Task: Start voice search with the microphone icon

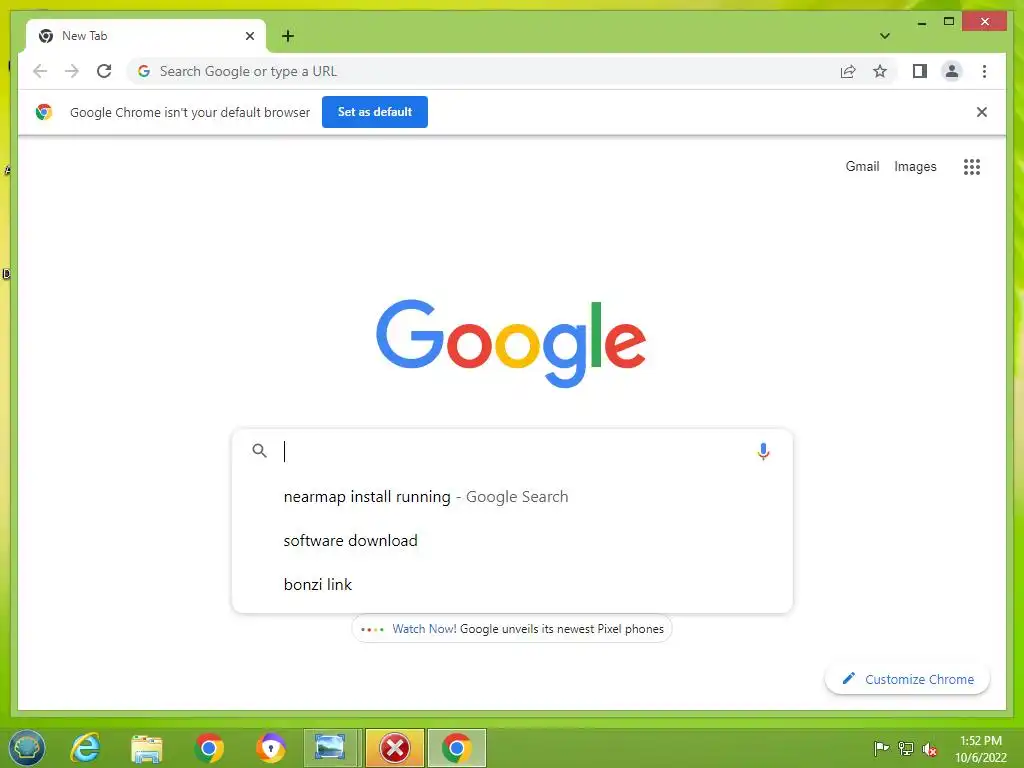Action: pos(763,451)
